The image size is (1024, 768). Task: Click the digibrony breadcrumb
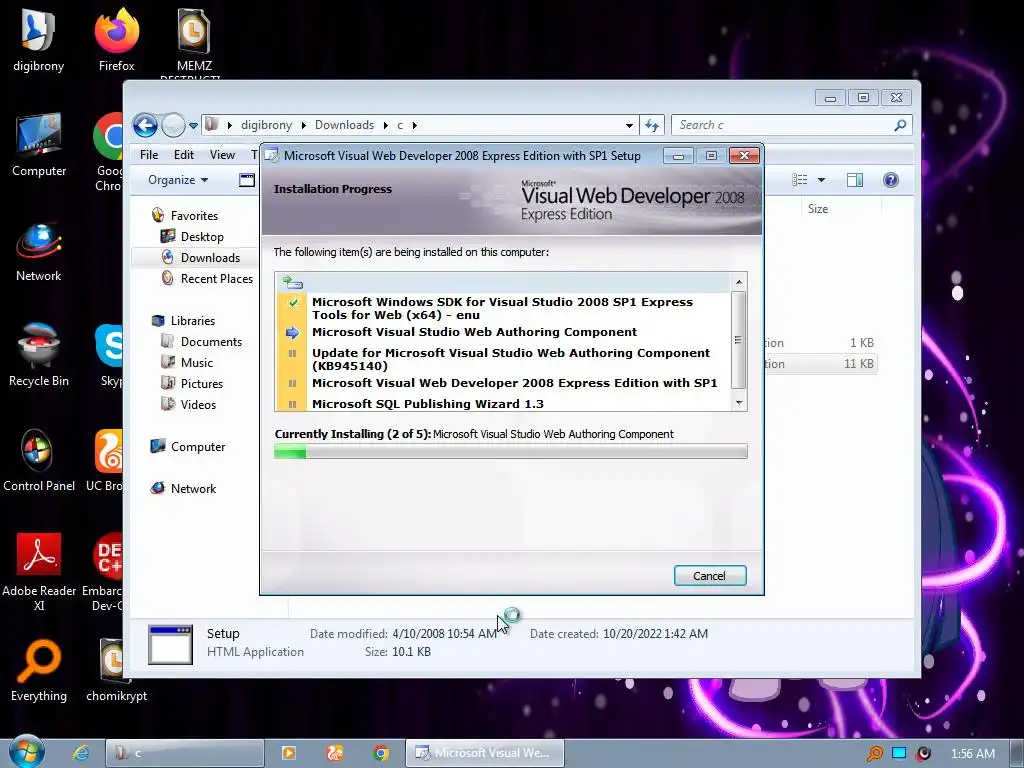pos(266,125)
